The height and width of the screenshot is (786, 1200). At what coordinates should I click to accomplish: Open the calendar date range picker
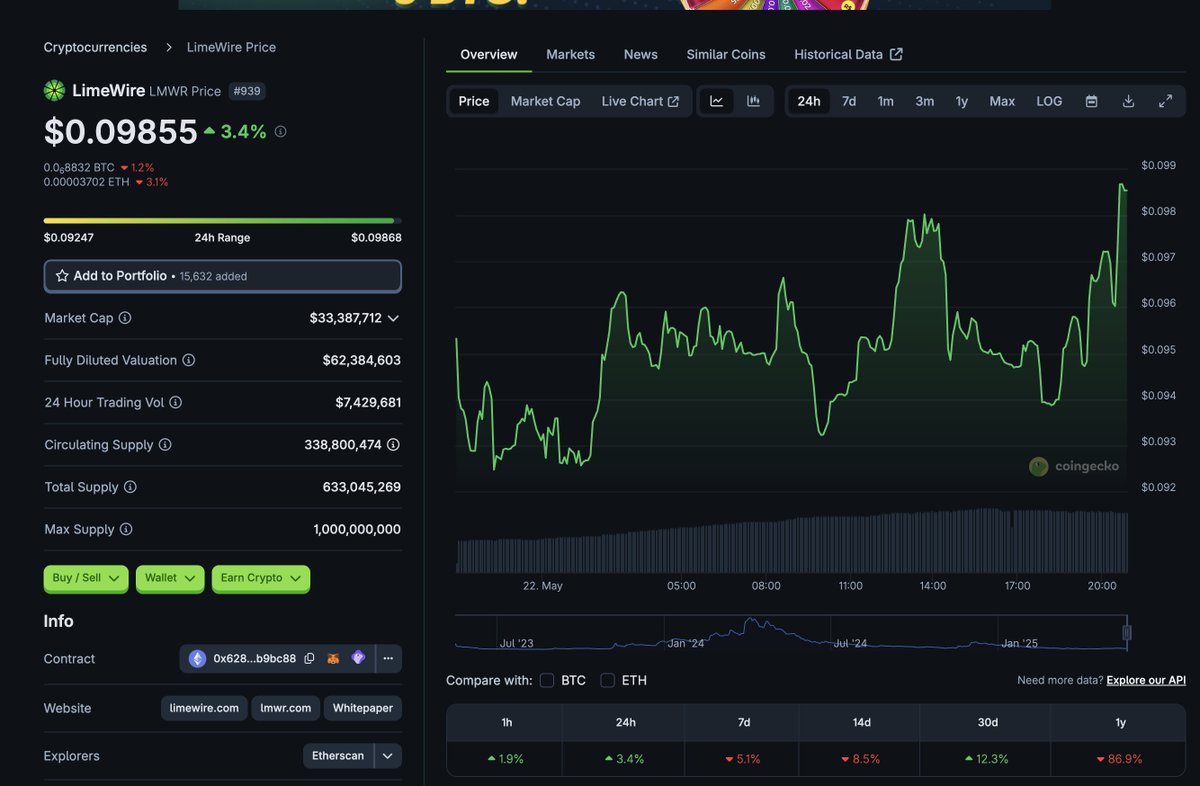pos(1092,101)
